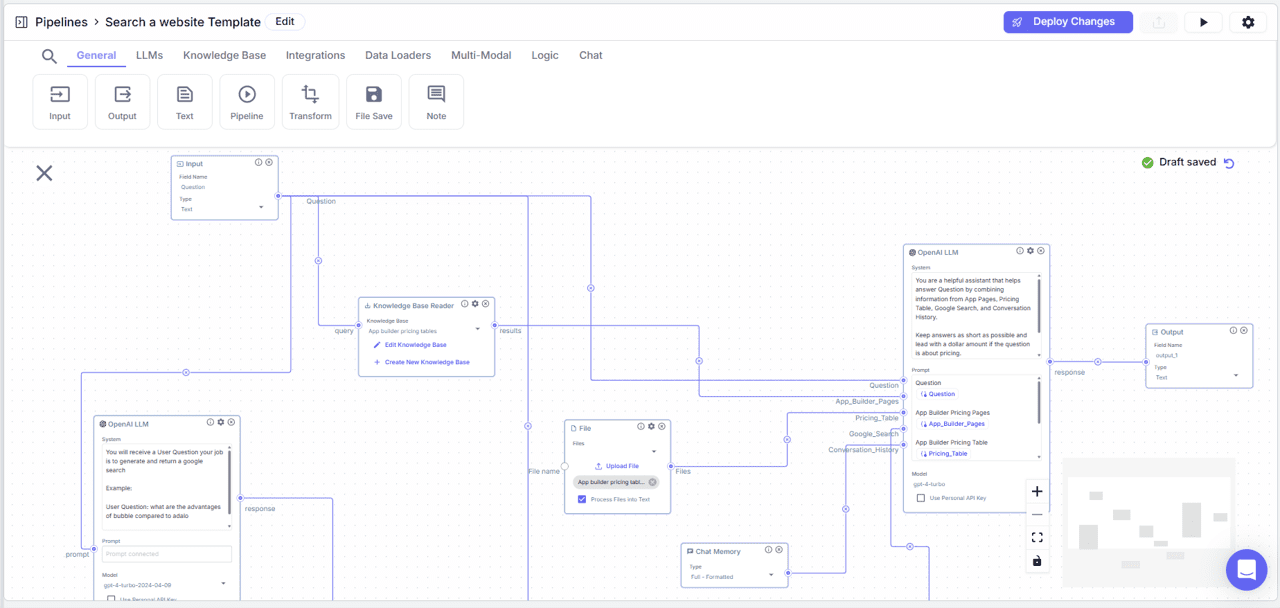Fit the canvas to view
Screen dimensions: 1280x608
[1037, 537]
